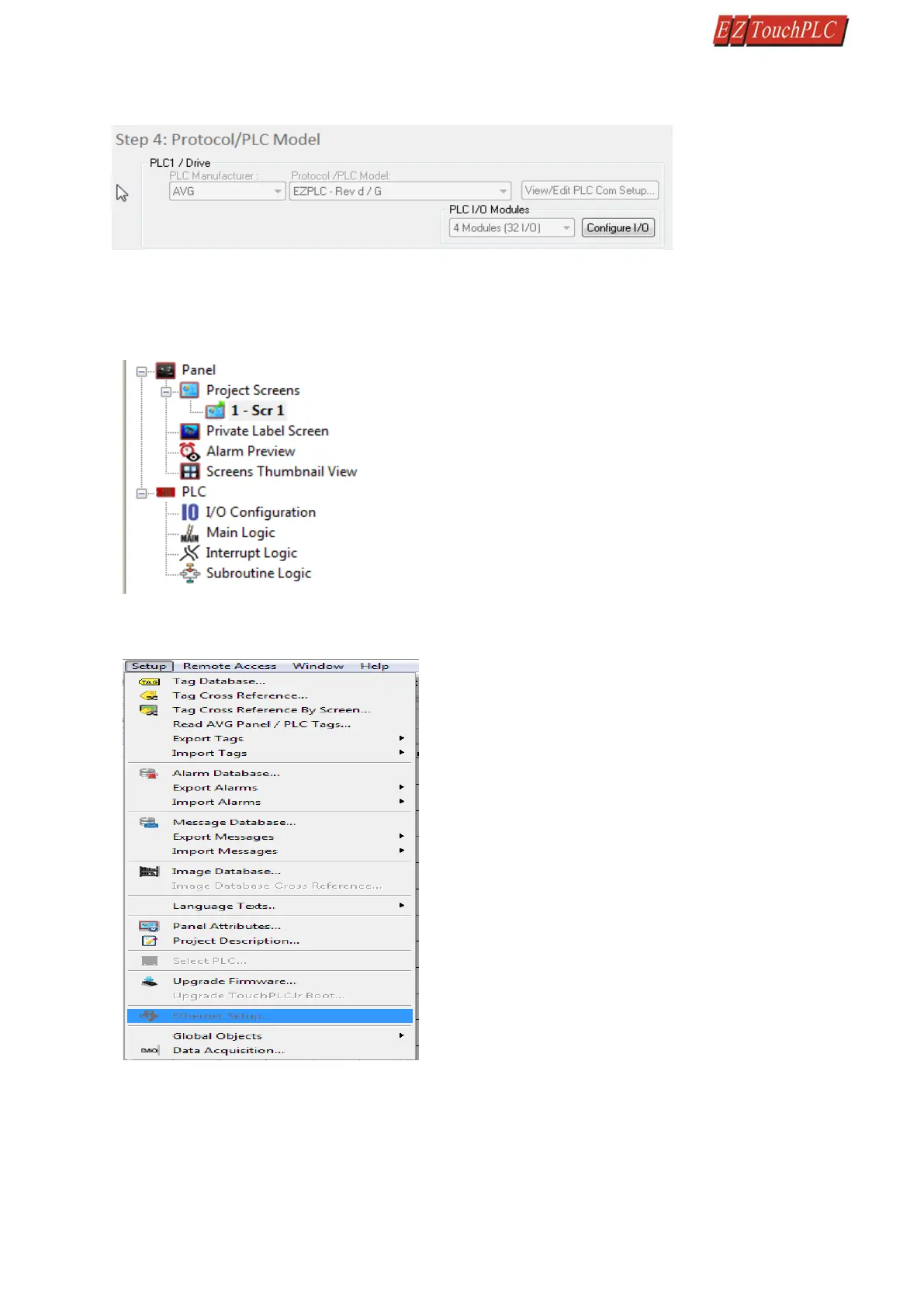The width and height of the screenshot is (924, 1307).
Task: Open the Screens Thumbnail View grid icon
Action: coord(189,471)
